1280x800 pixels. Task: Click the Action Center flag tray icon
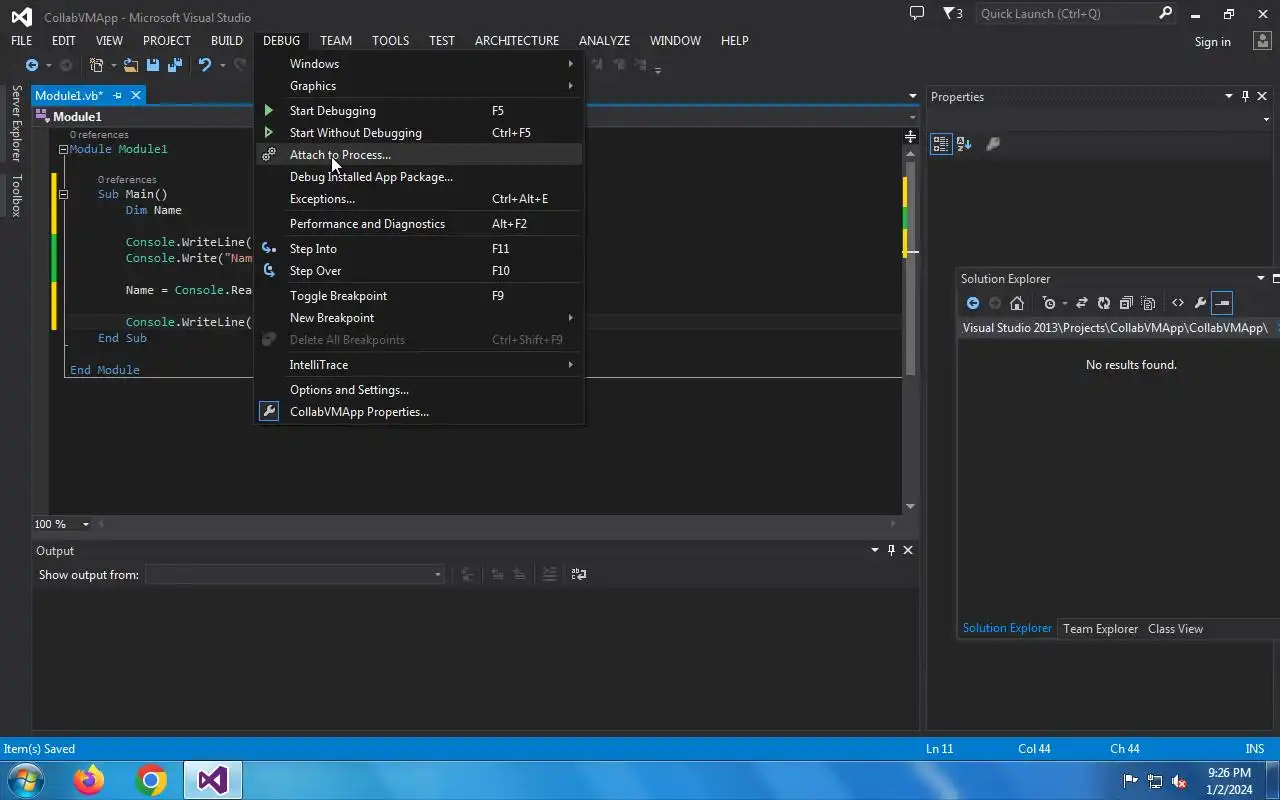1131,781
